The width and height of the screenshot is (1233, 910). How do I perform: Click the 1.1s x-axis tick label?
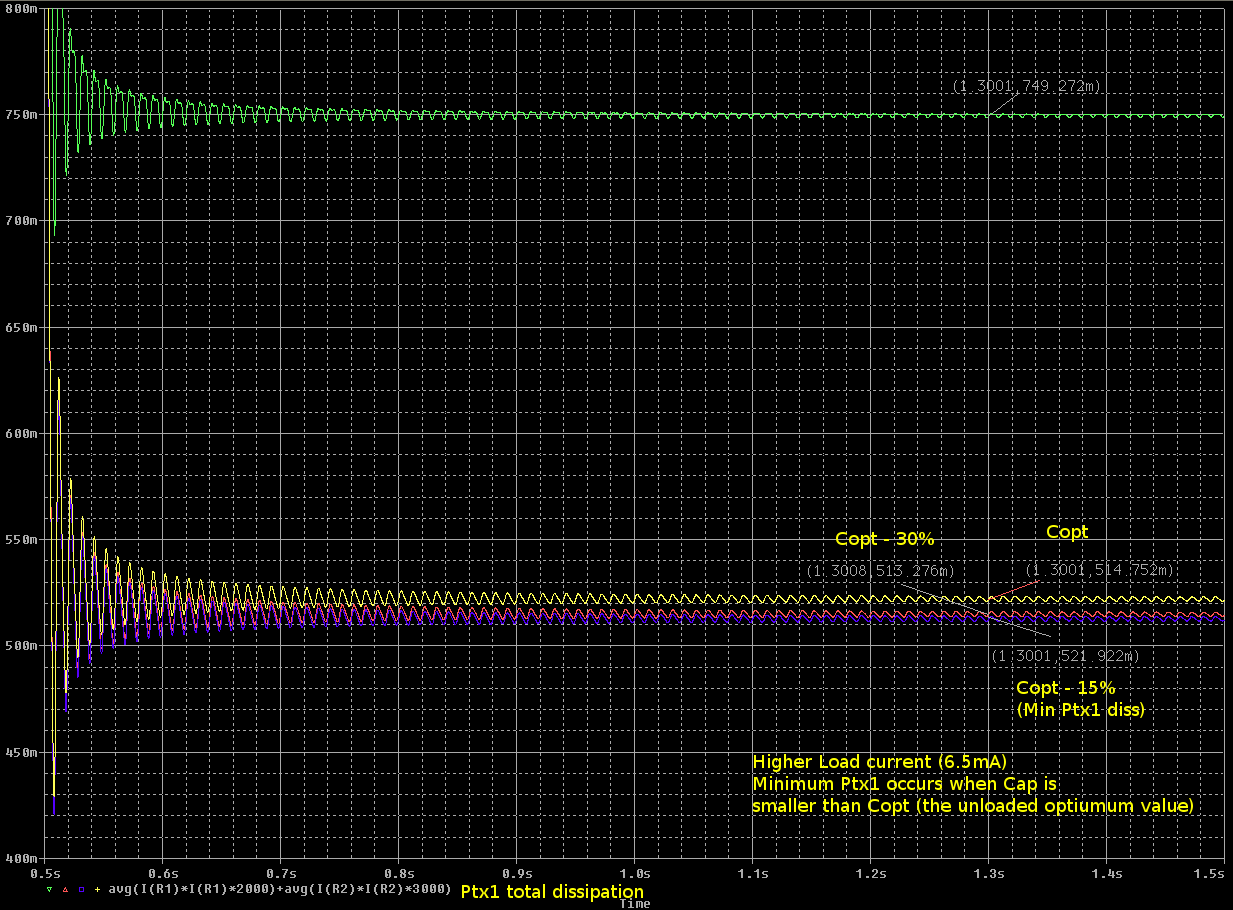click(753, 874)
